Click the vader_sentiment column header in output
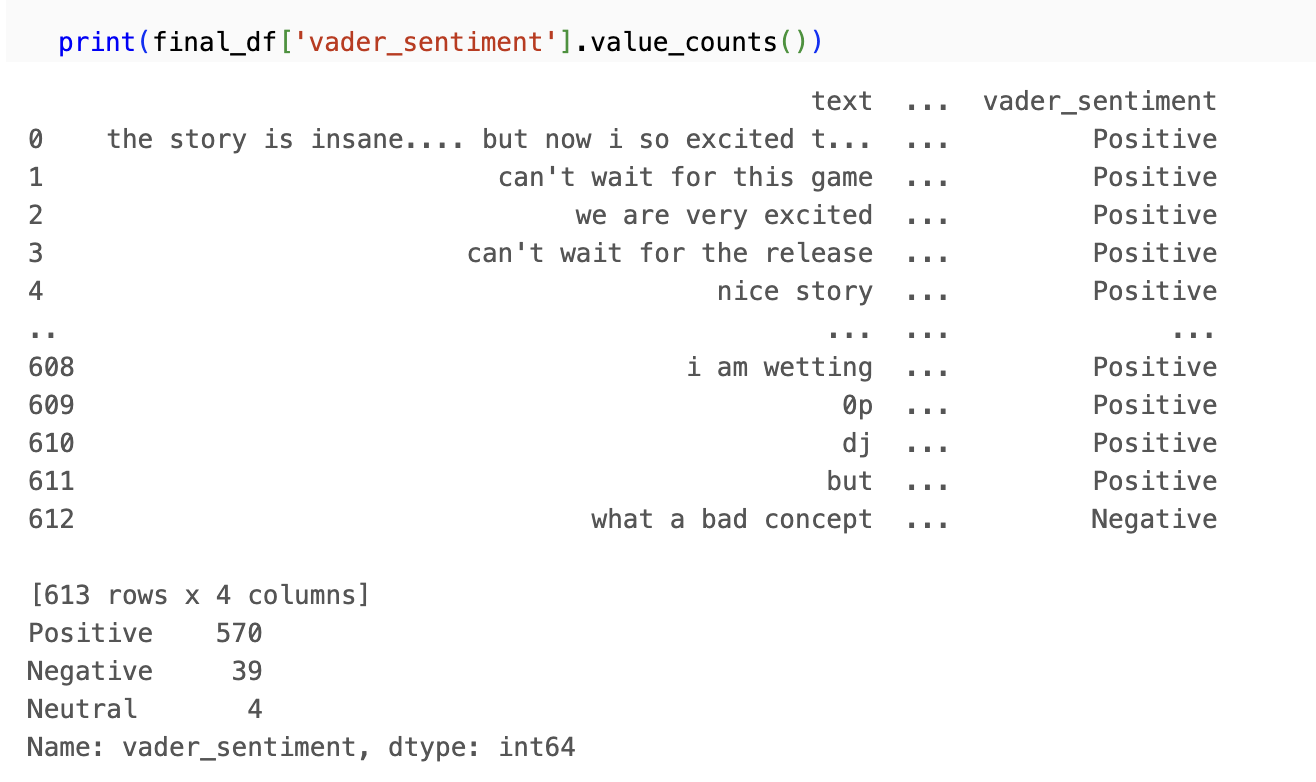This screenshot has height=782, width=1316. [x=1099, y=101]
